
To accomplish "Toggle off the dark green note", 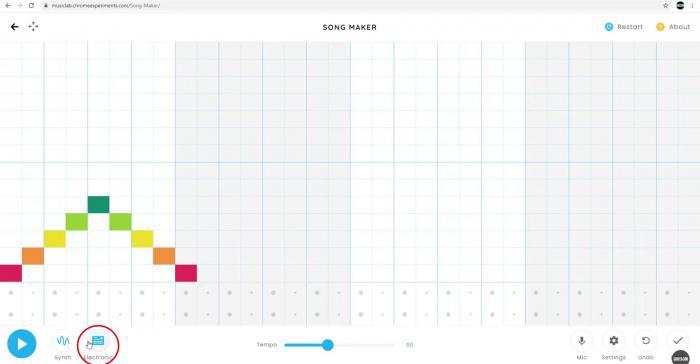I will 99,205.
